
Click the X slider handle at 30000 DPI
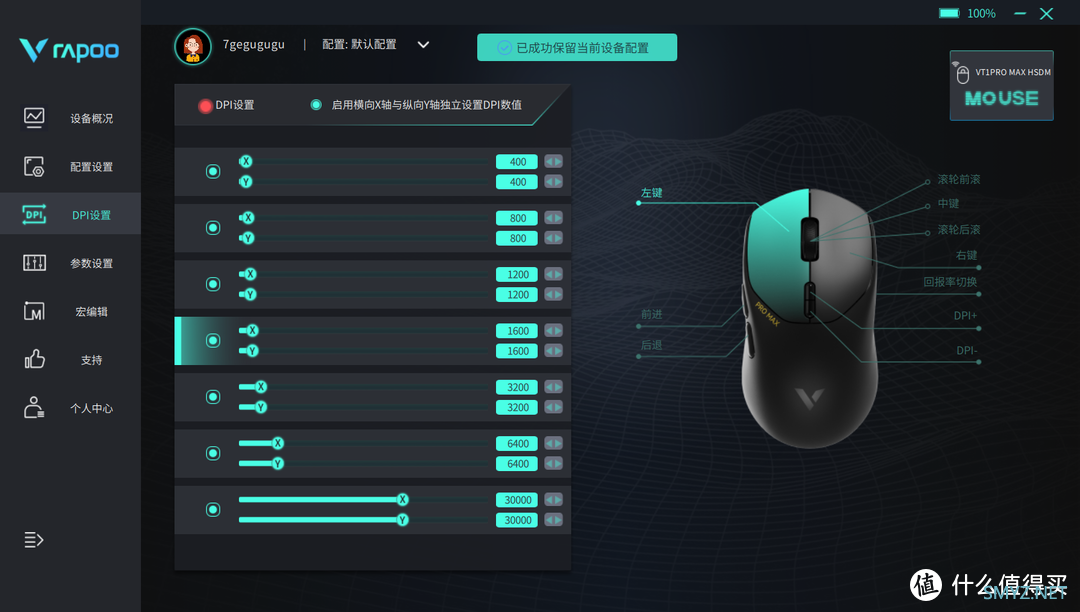pyautogui.click(x=402, y=500)
